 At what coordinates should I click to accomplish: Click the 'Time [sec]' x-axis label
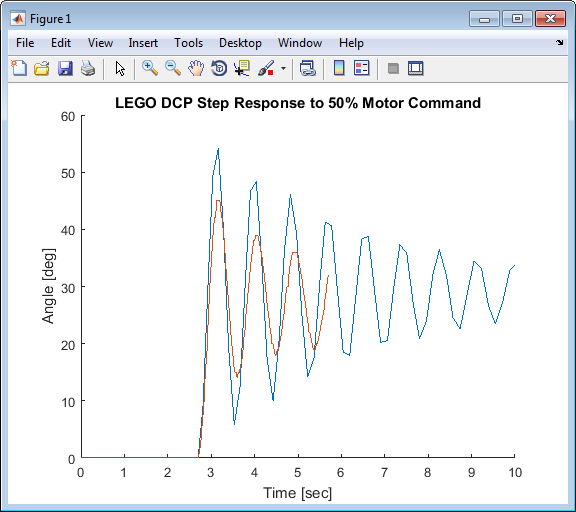coord(298,493)
